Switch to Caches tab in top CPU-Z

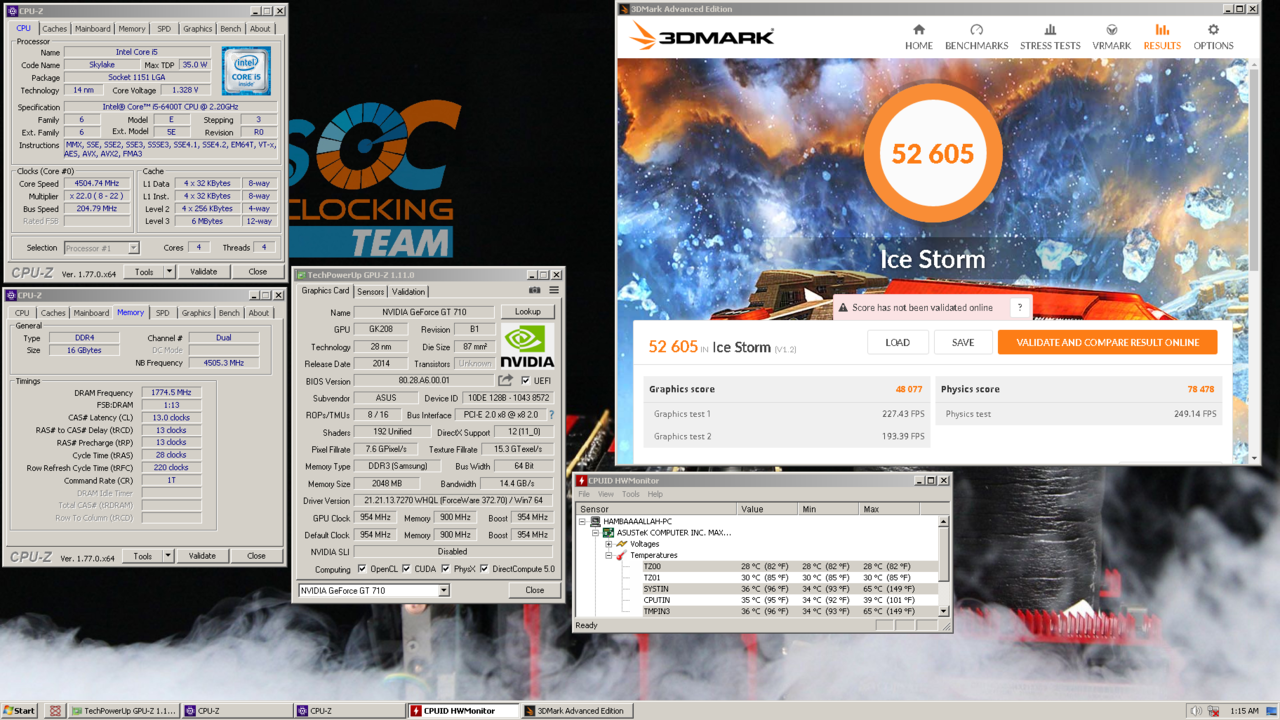click(54, 29)
